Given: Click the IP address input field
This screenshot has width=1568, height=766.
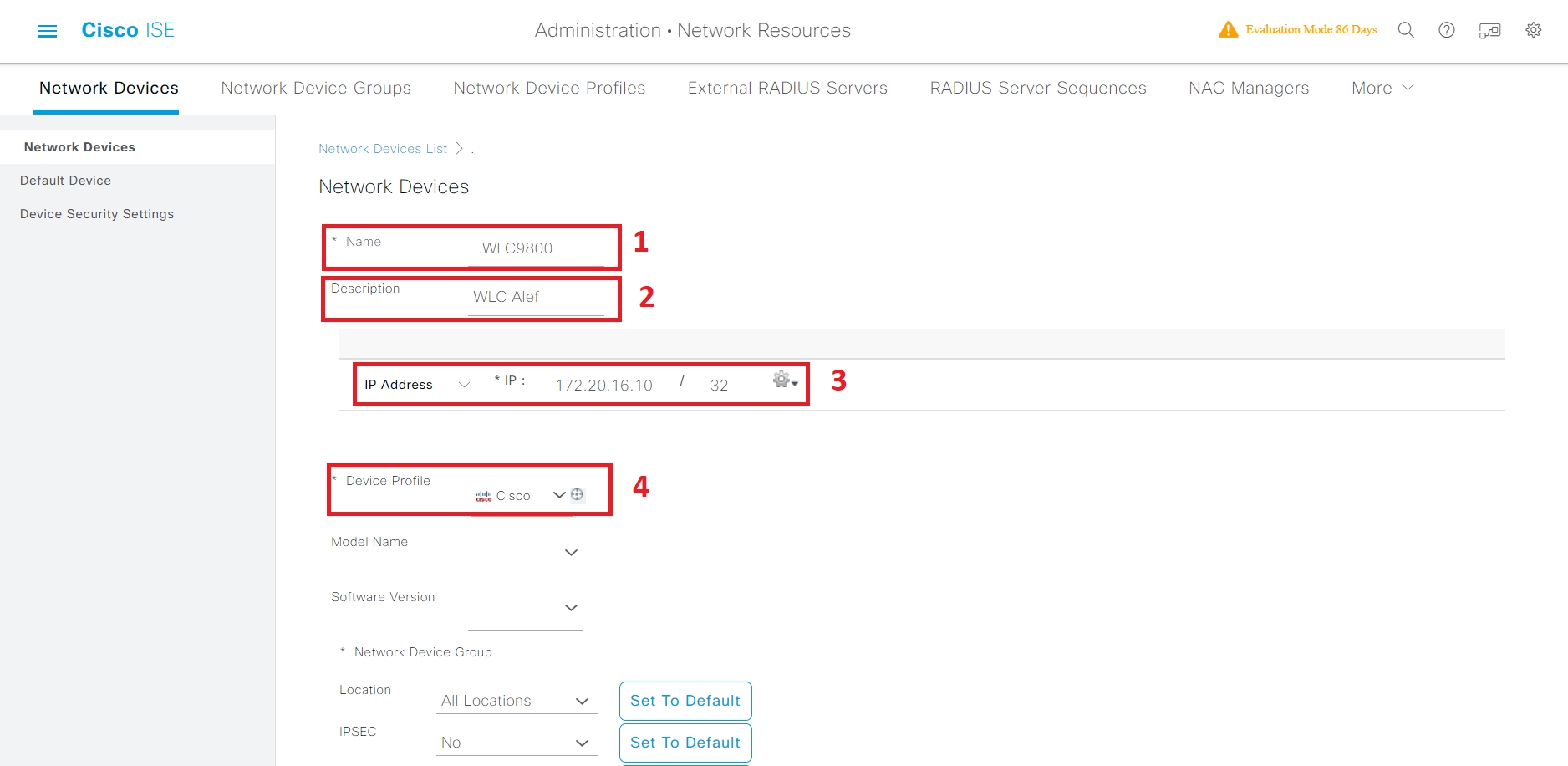Looking at the screenshot, I should [x=602, y=386].
